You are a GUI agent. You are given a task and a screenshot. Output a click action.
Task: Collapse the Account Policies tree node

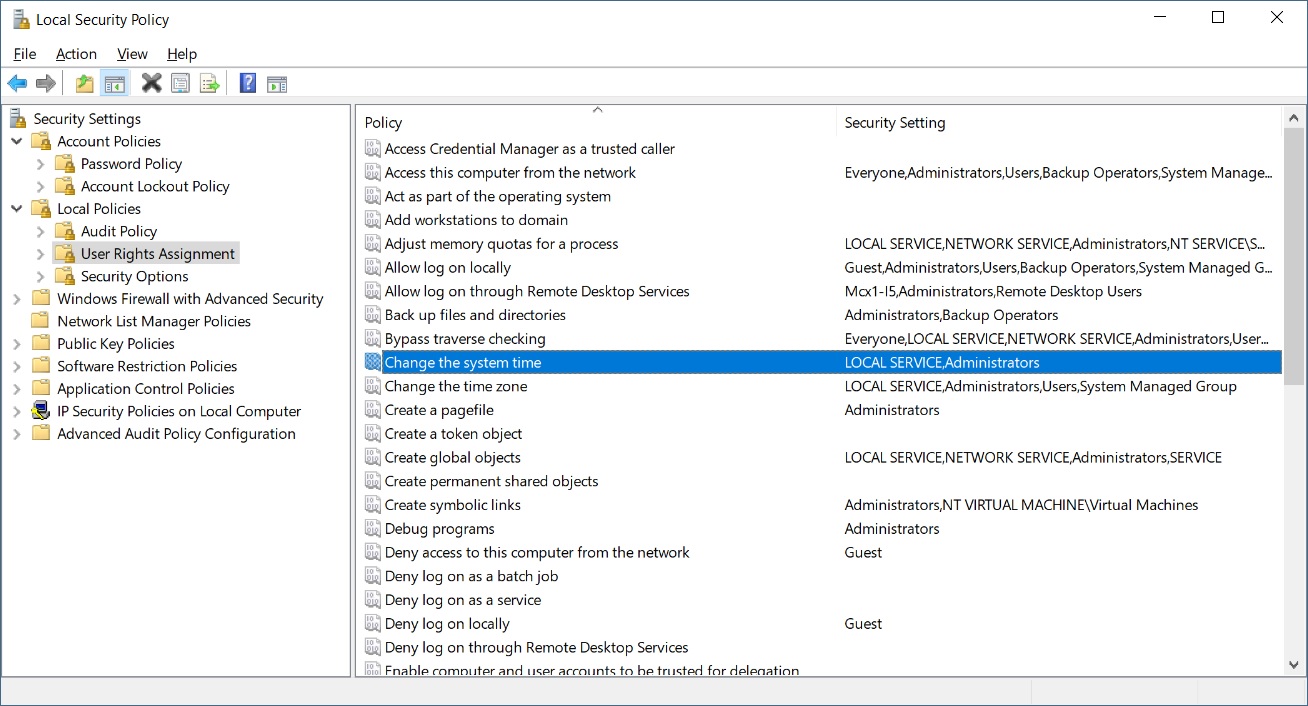[17, 141]
